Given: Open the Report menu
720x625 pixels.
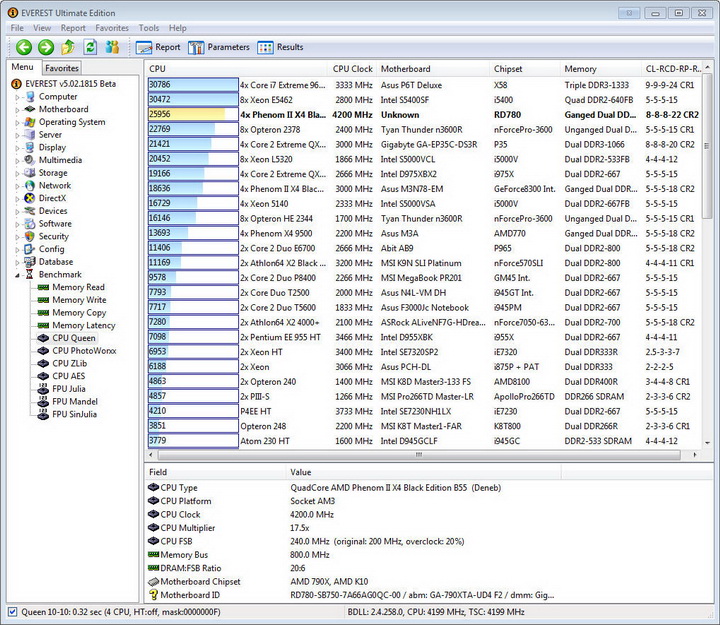Looking at the screenshot, I should (x=73, y=28).
